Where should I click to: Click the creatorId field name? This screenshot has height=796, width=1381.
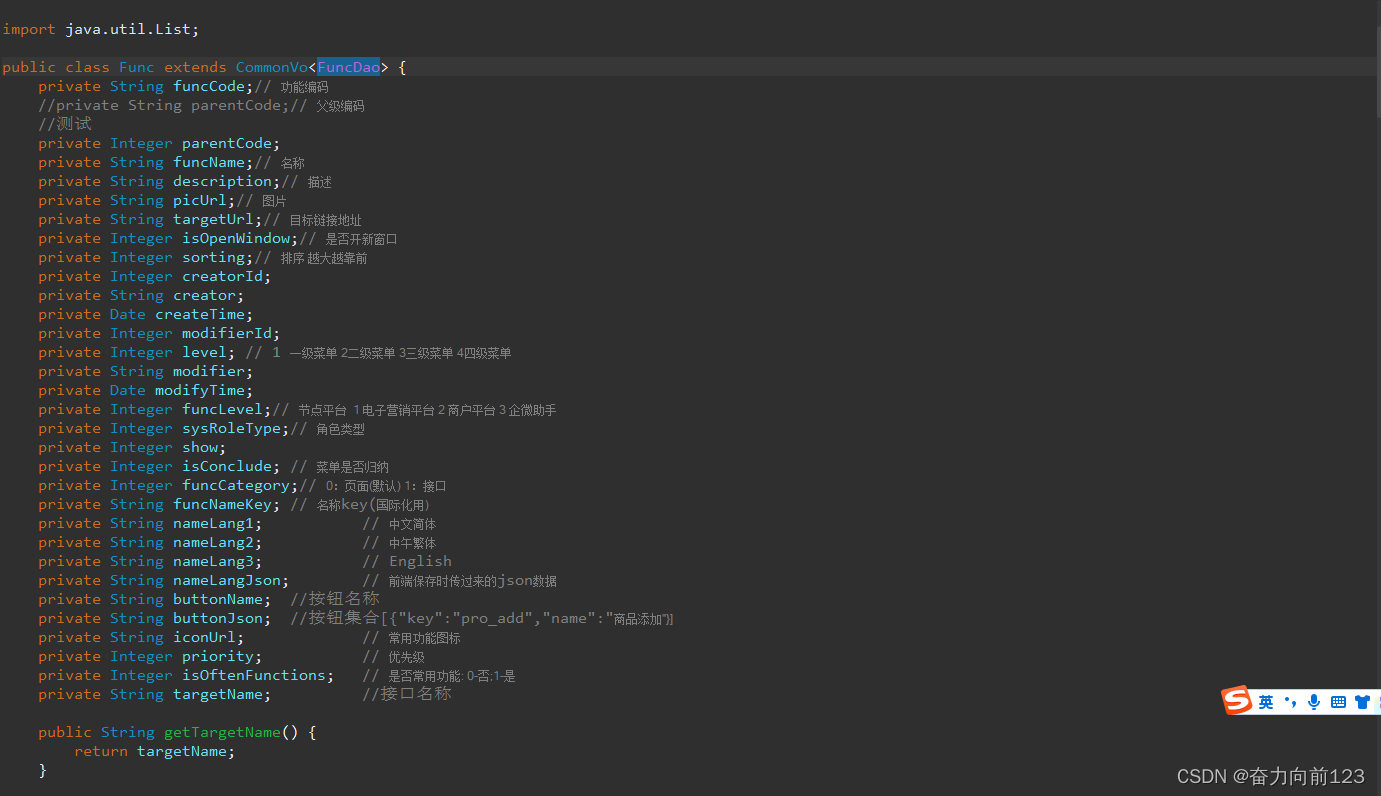click(x=222, y=276)
